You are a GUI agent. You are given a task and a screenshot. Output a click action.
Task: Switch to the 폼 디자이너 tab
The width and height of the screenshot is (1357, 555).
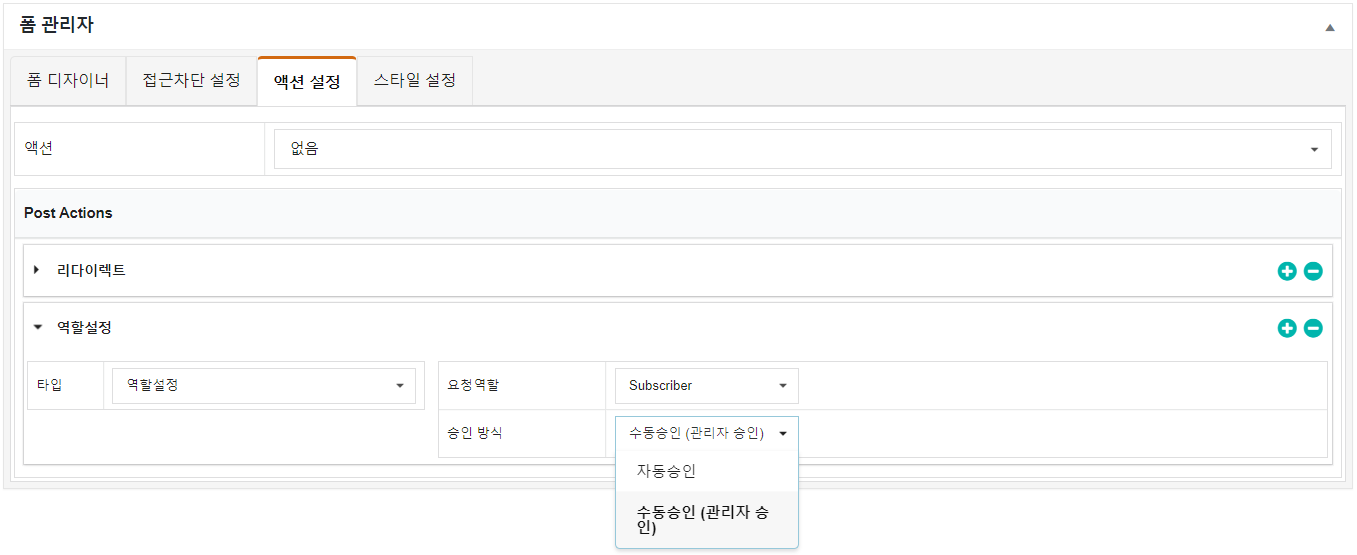click(x=68, y=81)
